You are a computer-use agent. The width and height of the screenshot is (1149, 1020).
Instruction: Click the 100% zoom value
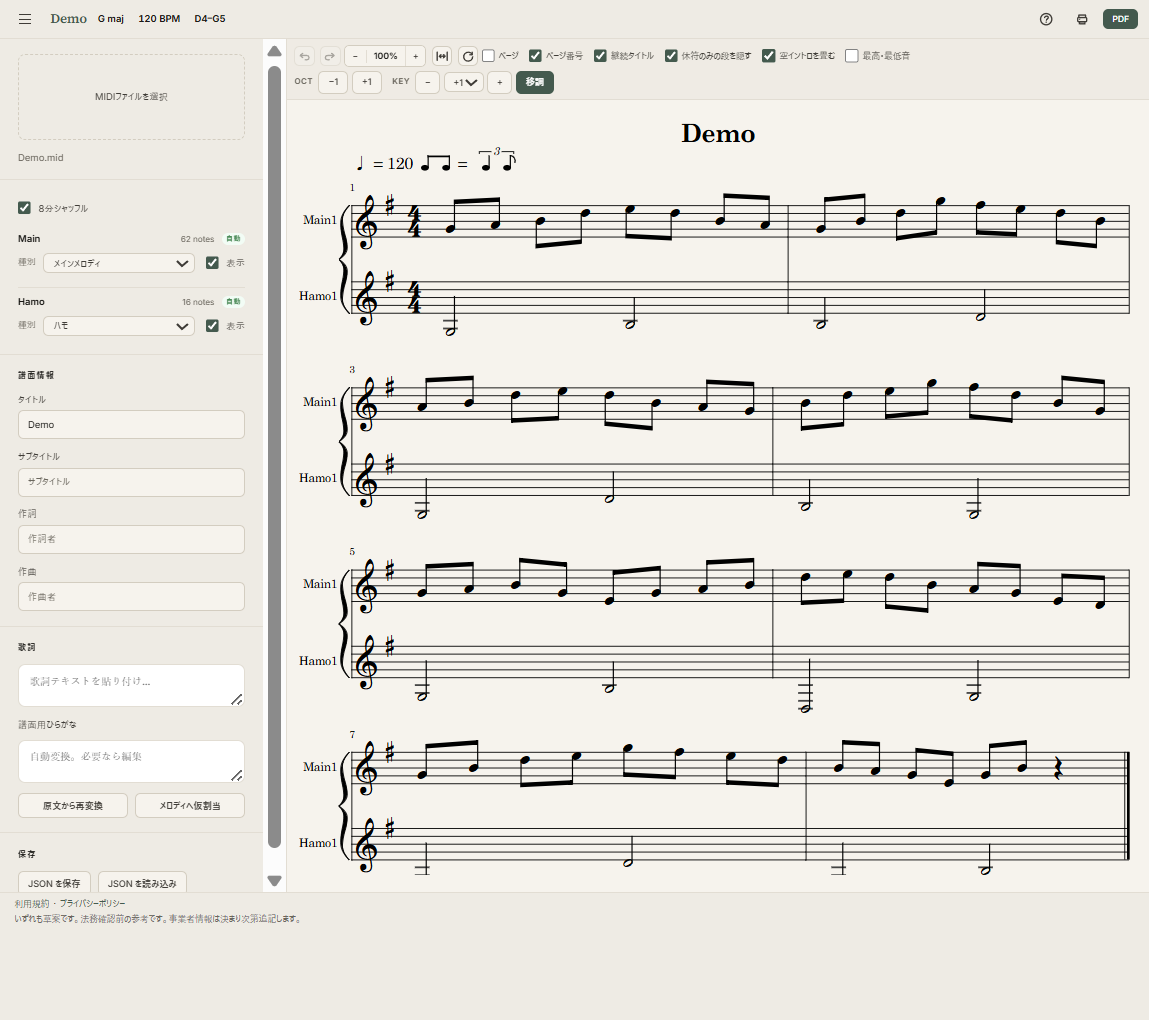385,56
